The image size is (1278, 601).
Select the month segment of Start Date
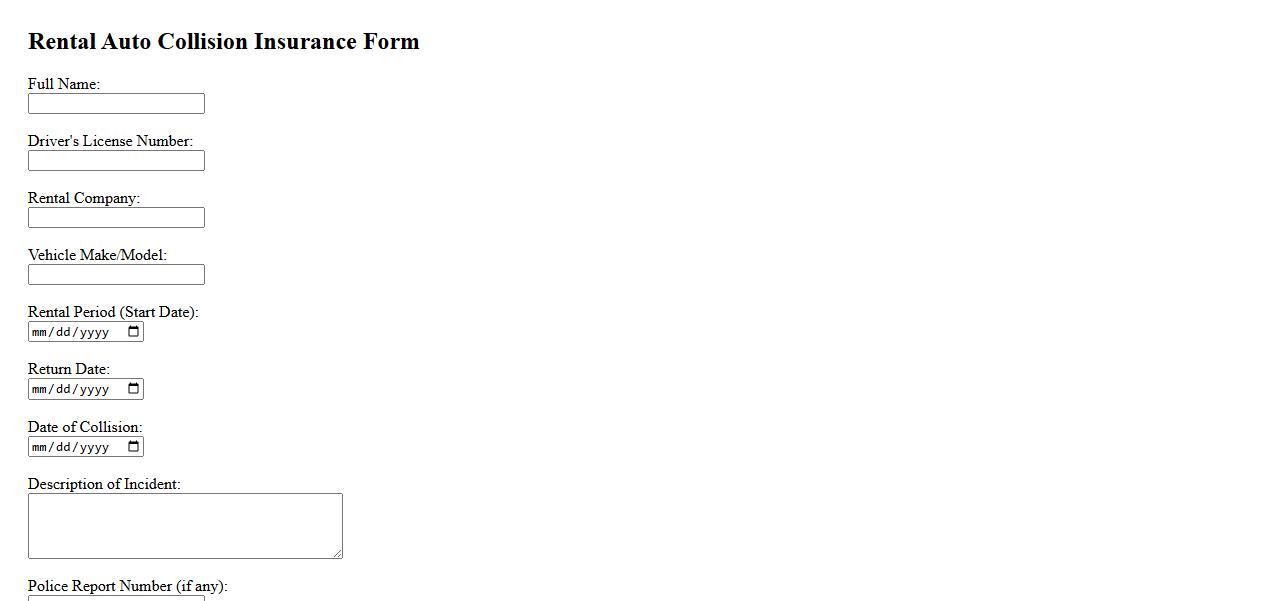click(40, 332)
